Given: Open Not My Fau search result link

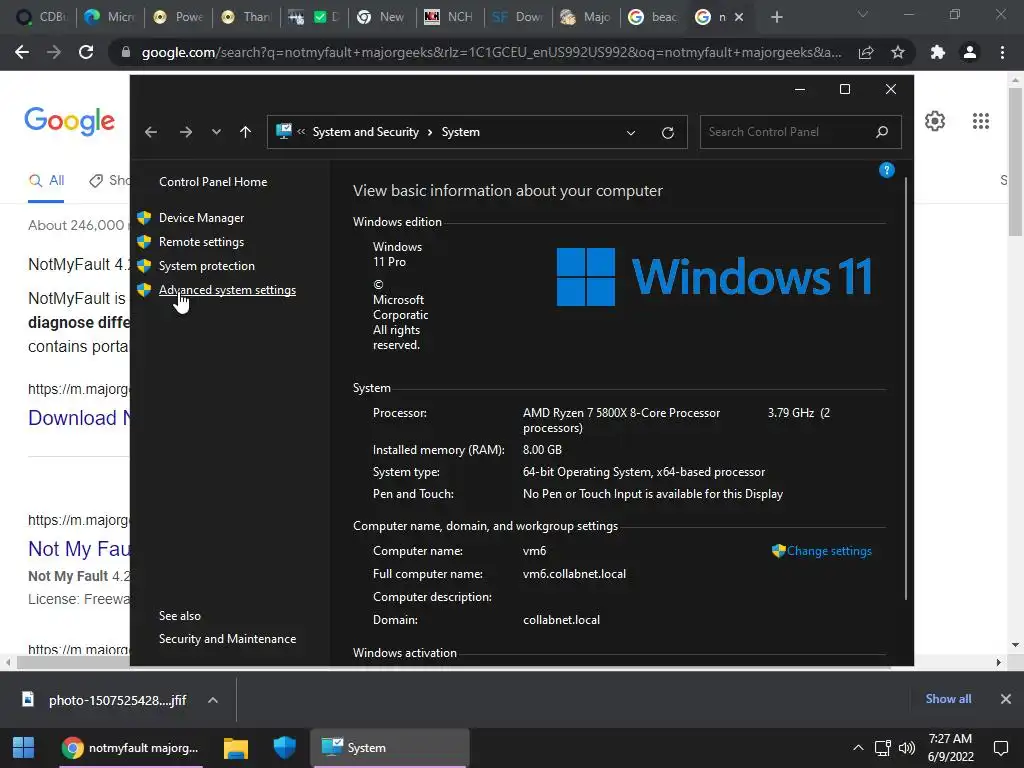Looking at the screenshot, I should [78, 549].
